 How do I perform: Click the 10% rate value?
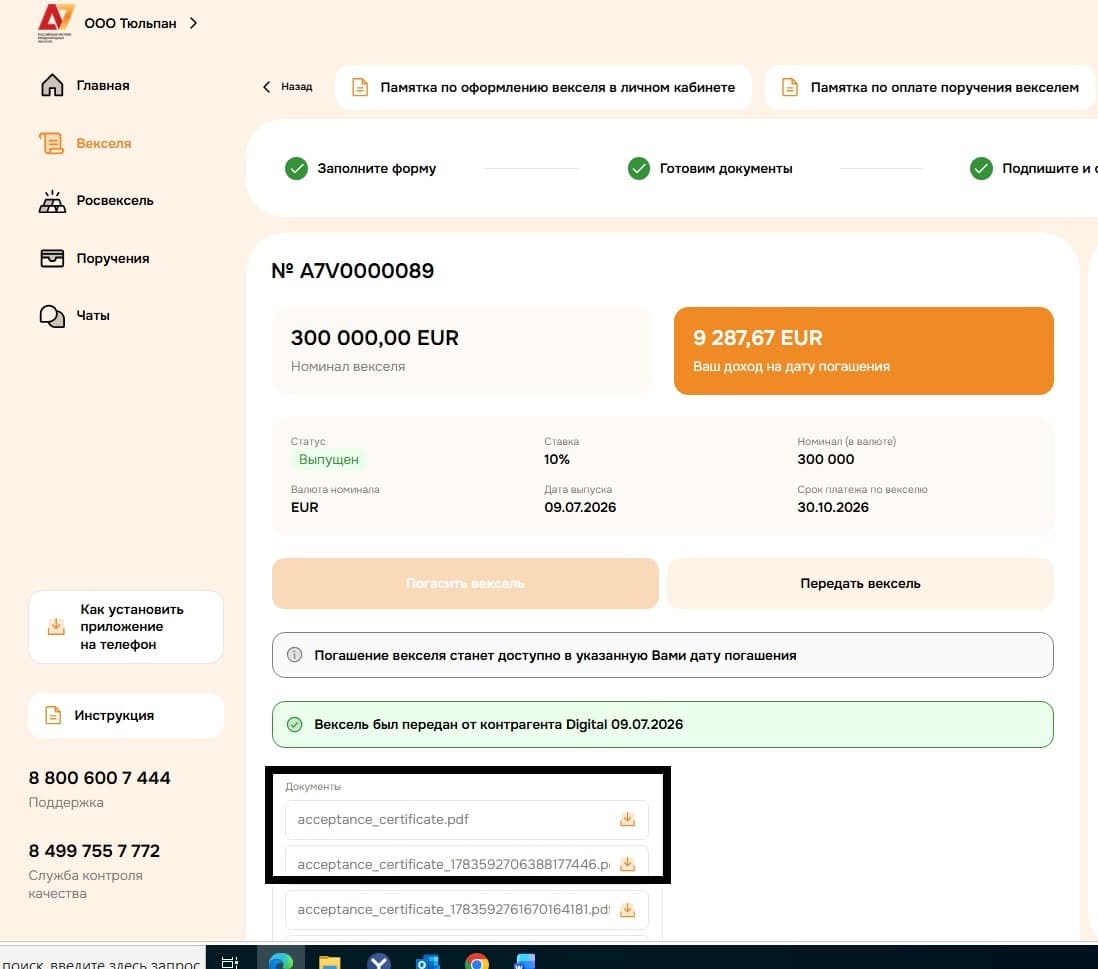557,459
